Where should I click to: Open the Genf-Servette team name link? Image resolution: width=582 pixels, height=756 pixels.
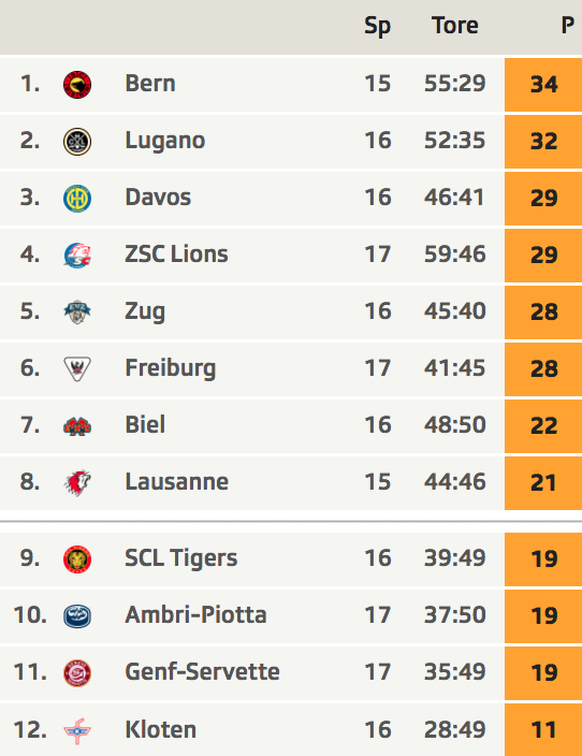pos(202,672)
